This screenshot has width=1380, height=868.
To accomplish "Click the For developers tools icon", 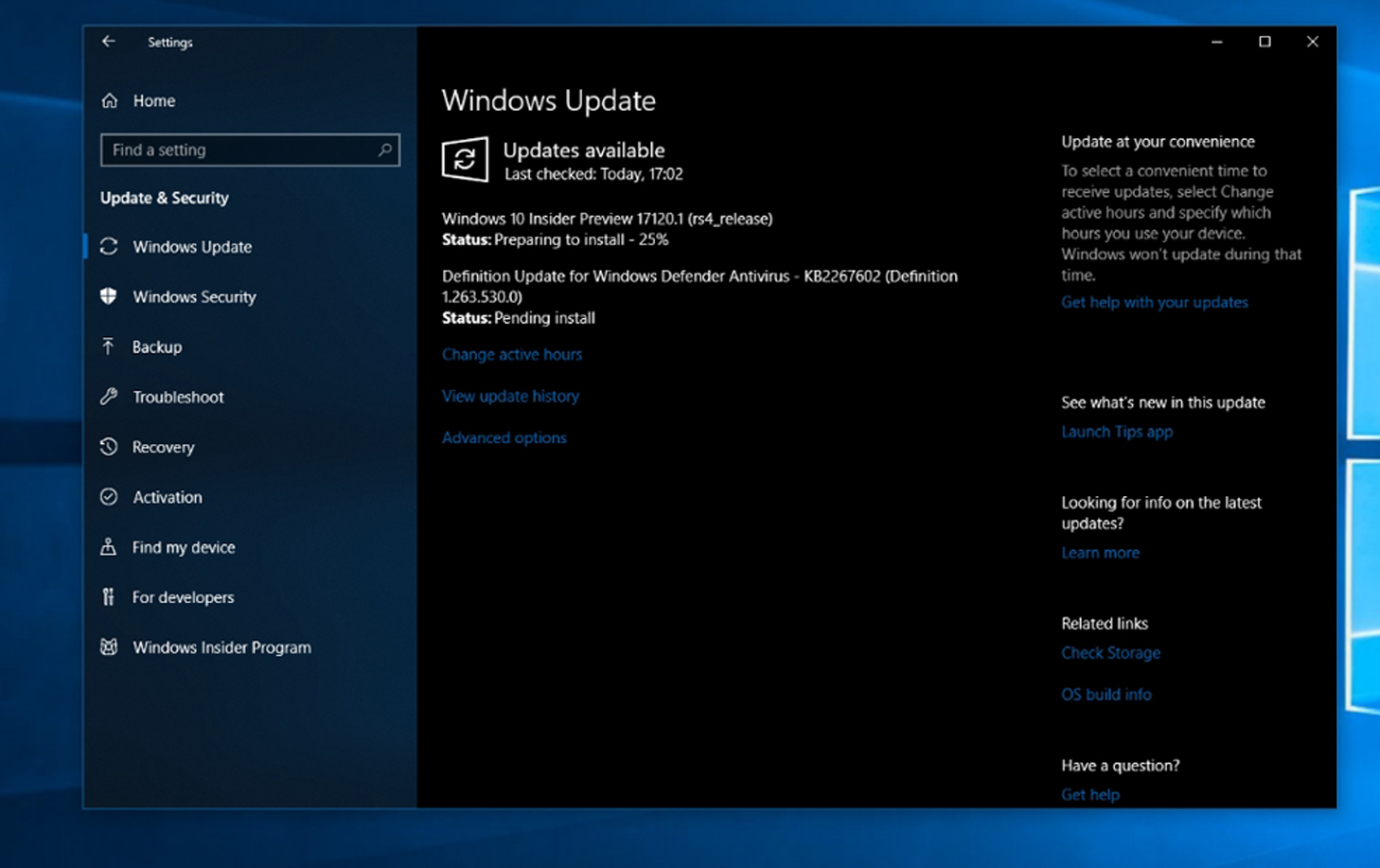I will pyautogui.click(x=108, y=597).
